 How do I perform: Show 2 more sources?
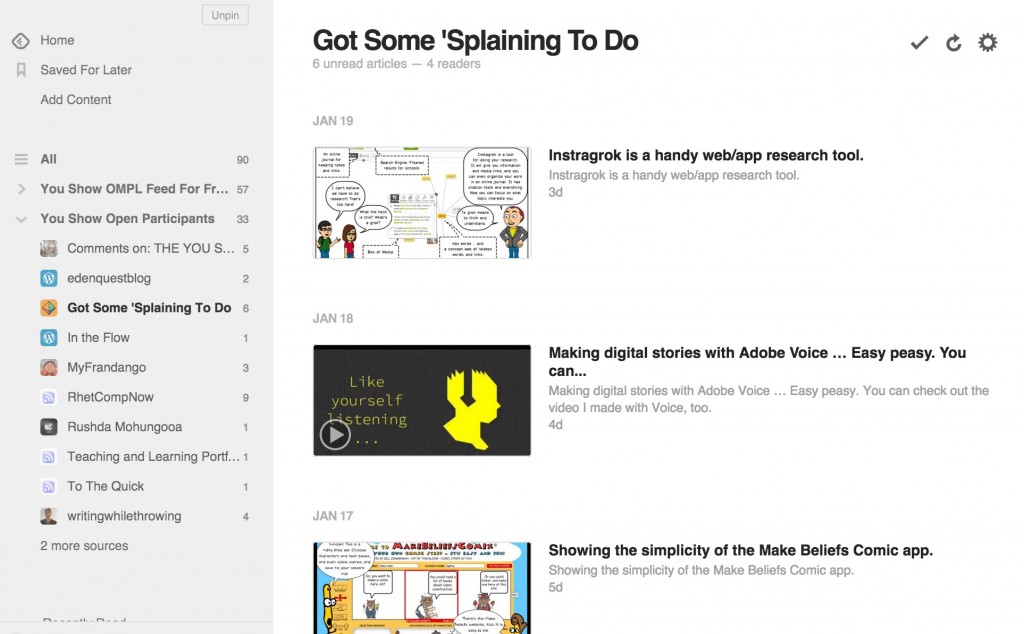click(x=84, y=546)
